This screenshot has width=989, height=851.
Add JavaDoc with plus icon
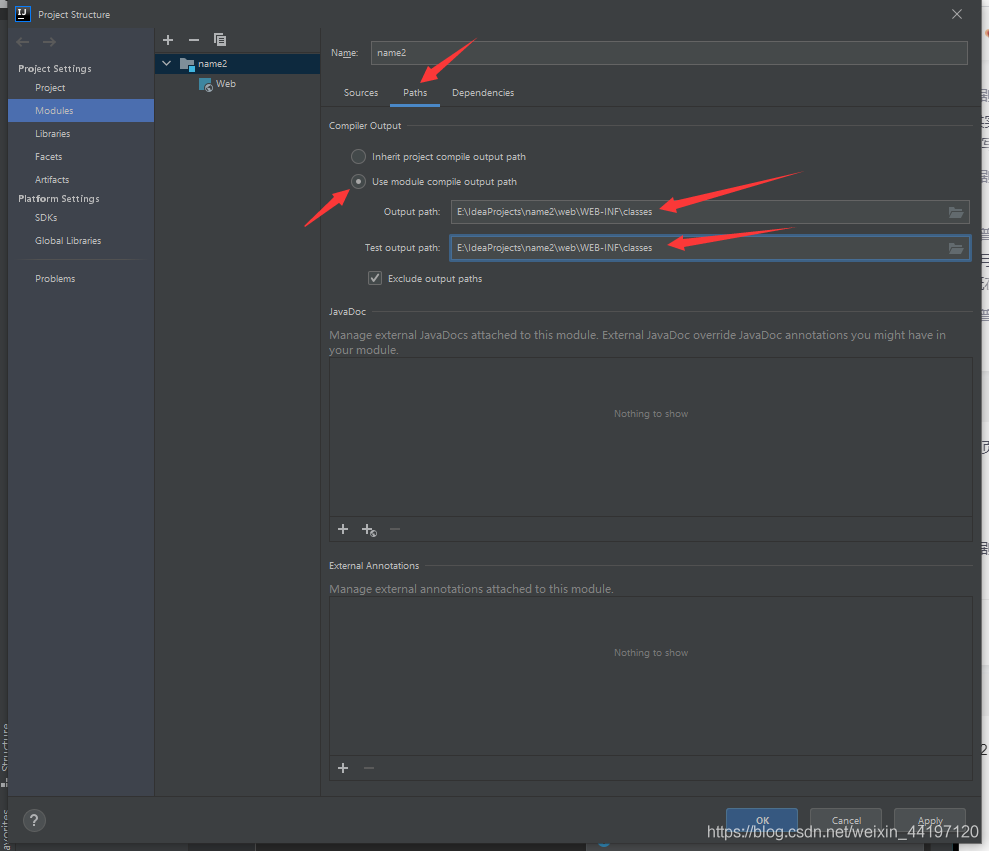click(343, 529)
